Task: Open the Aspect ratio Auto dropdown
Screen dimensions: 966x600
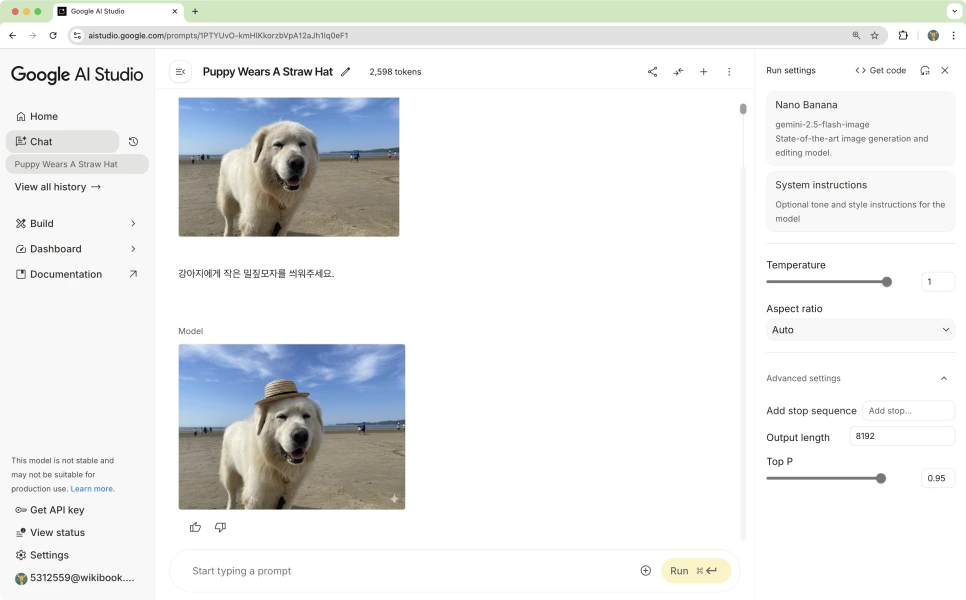Action: (x=860, y=330)
